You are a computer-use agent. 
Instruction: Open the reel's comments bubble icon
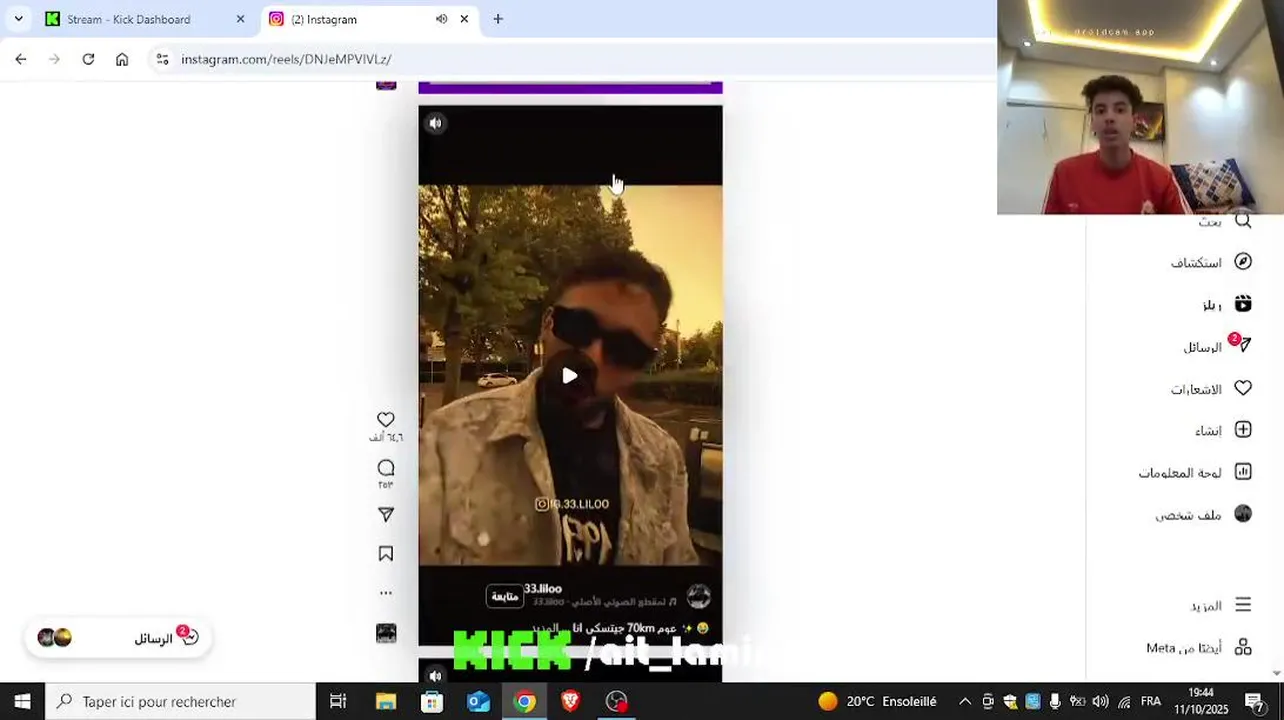386,468
